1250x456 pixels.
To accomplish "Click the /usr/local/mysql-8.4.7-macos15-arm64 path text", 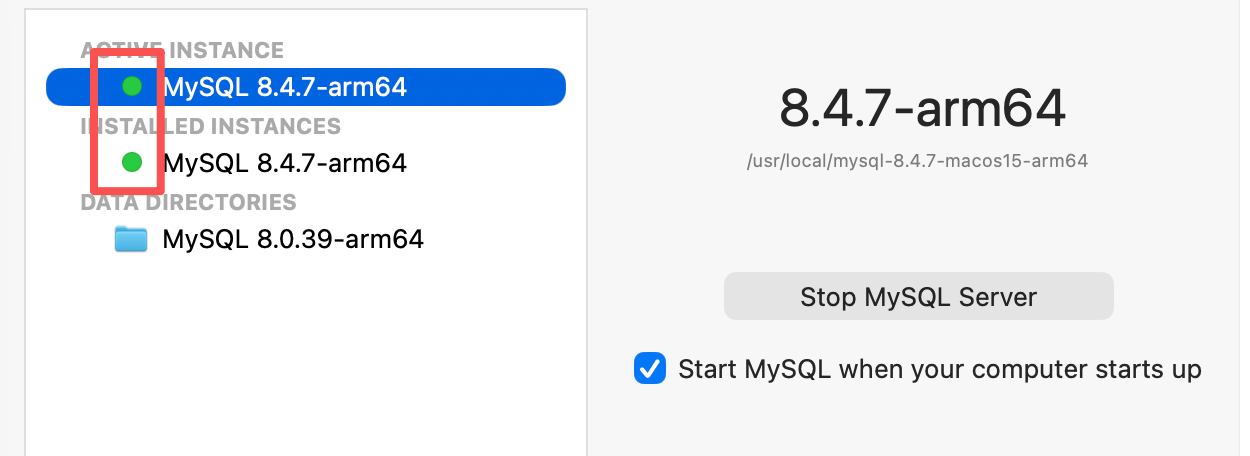I will pos(917,160).
